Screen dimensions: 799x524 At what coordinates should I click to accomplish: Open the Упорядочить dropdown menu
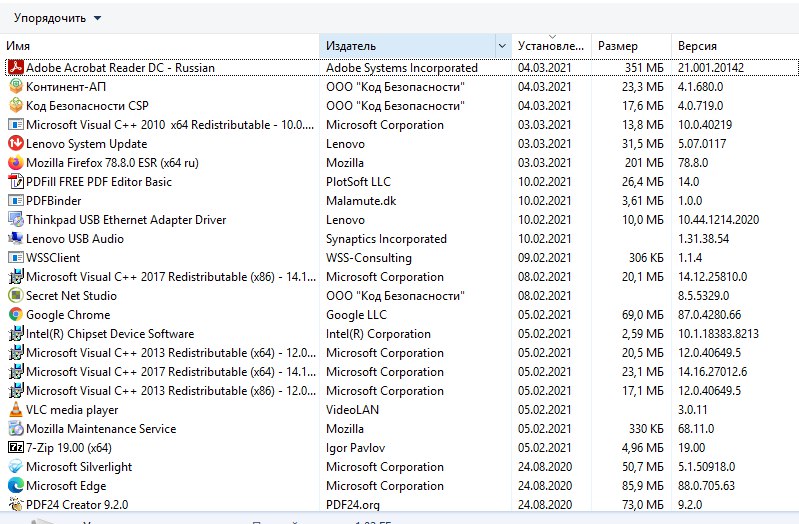[x=57, y=18]
